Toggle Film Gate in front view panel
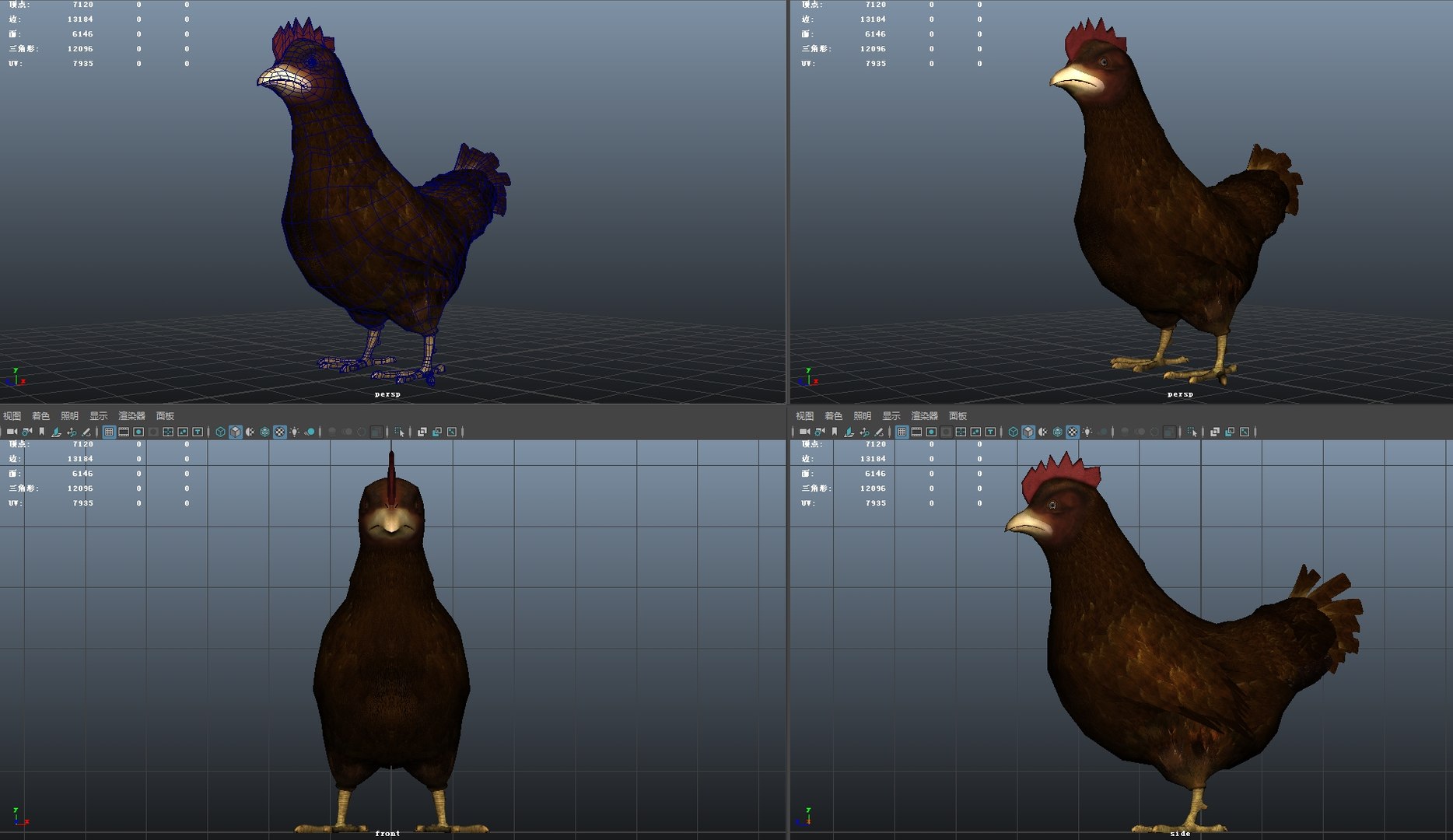 [x=124, y=432]
